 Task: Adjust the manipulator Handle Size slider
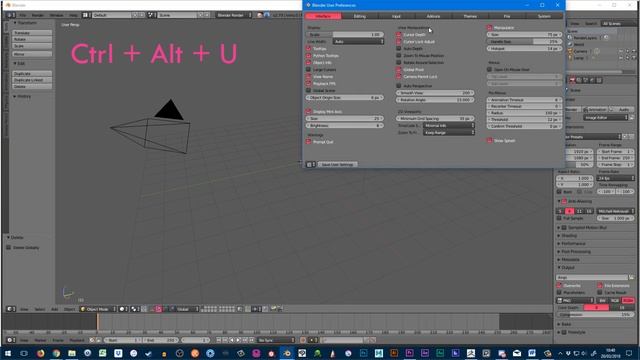tap(524, 42)
